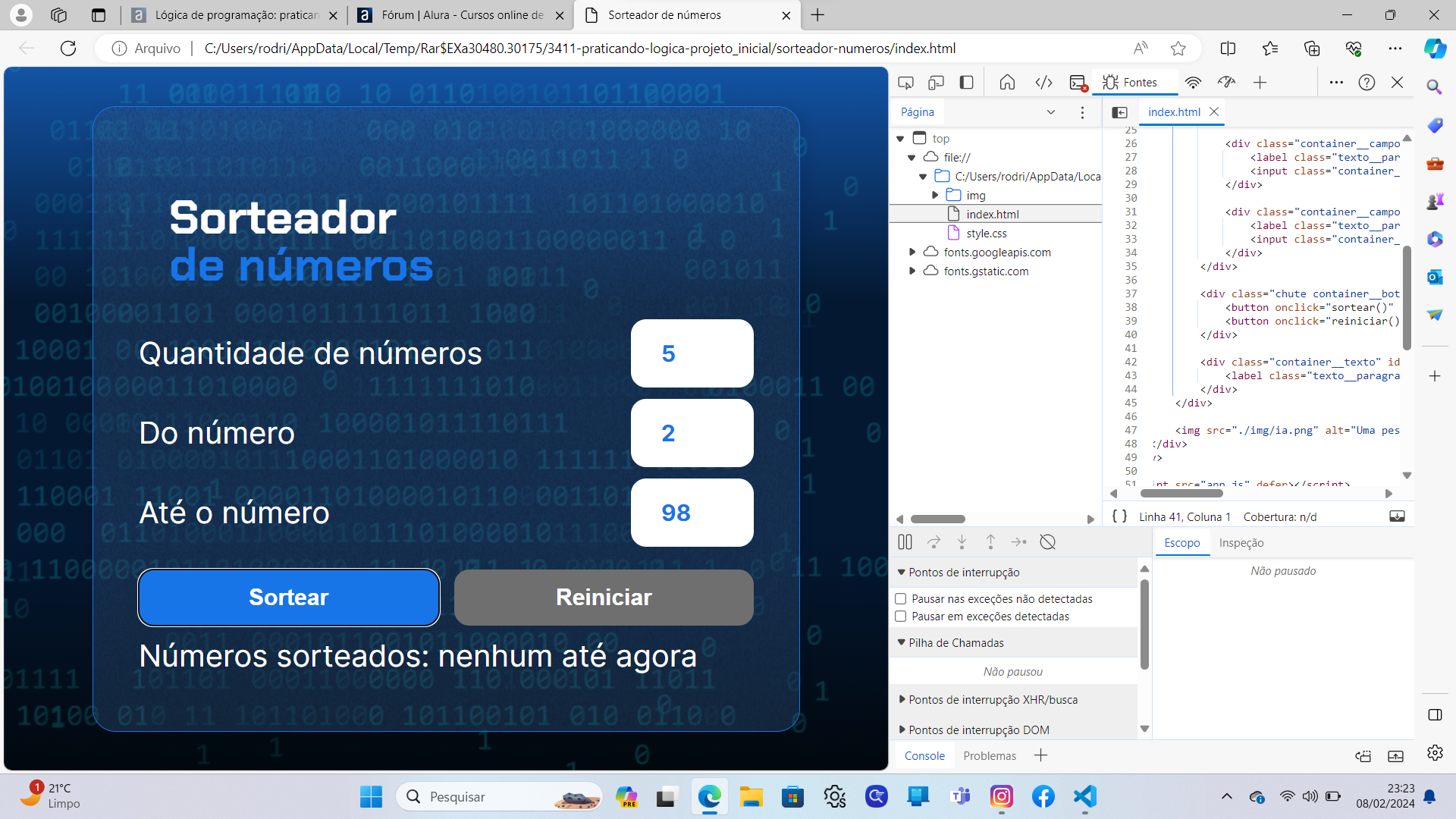1456x819 pixels.
Task: Switch to Fórum Alura browser tab
Action: (x=461, y=15)
